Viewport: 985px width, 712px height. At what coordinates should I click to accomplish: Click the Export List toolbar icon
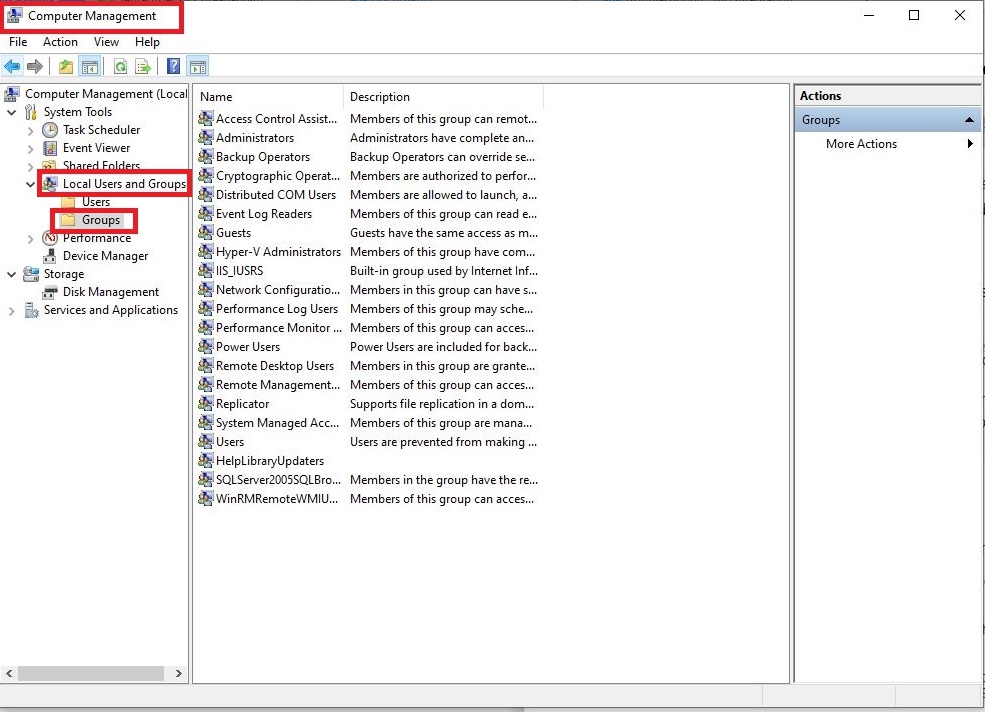(x=143, y=66)
